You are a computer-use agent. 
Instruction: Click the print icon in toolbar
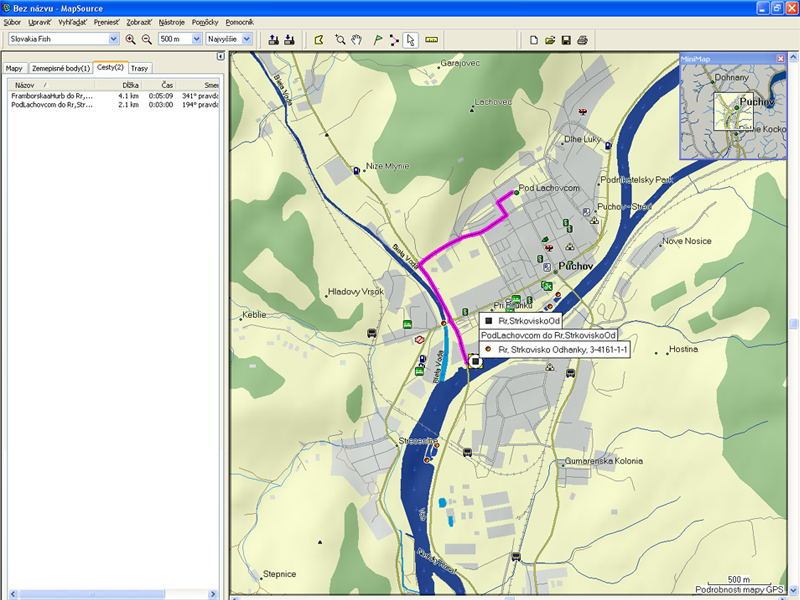(582, 39)
